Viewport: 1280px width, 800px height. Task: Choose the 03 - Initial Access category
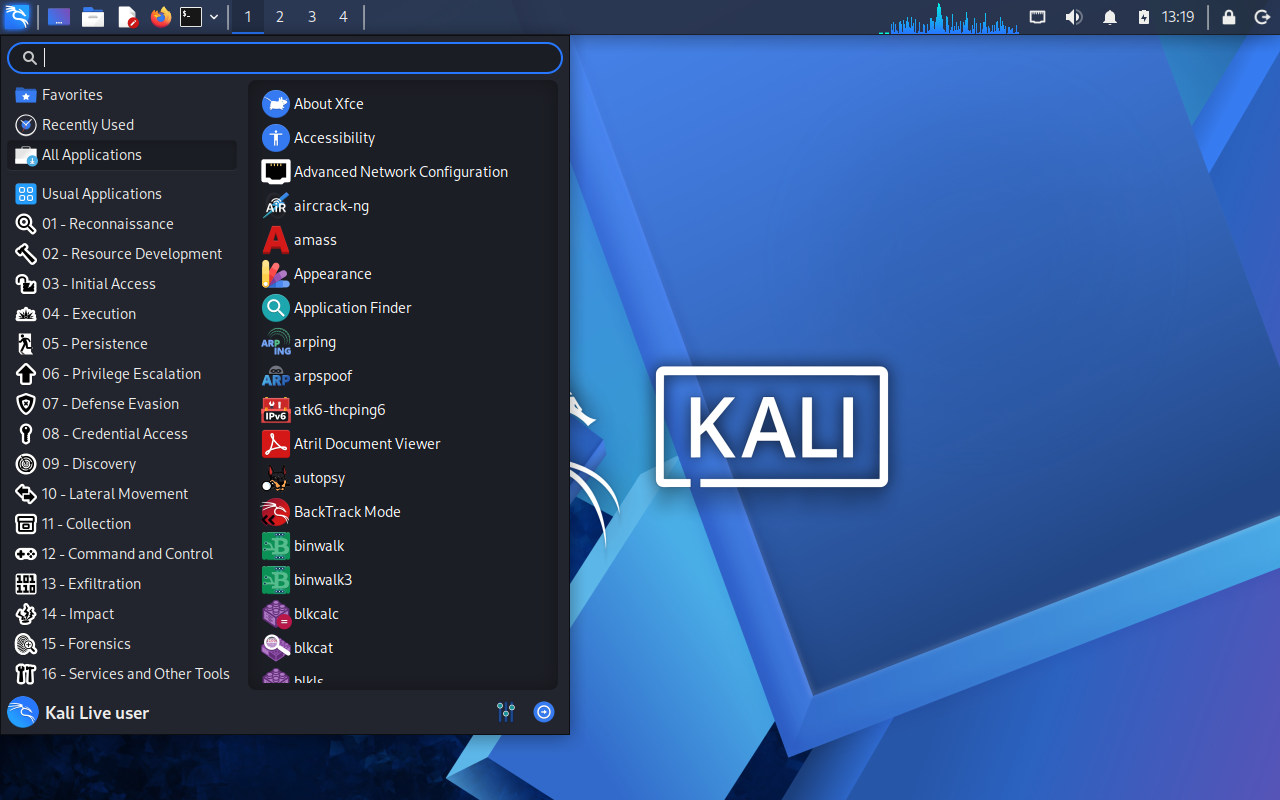[x=122, y=284]
